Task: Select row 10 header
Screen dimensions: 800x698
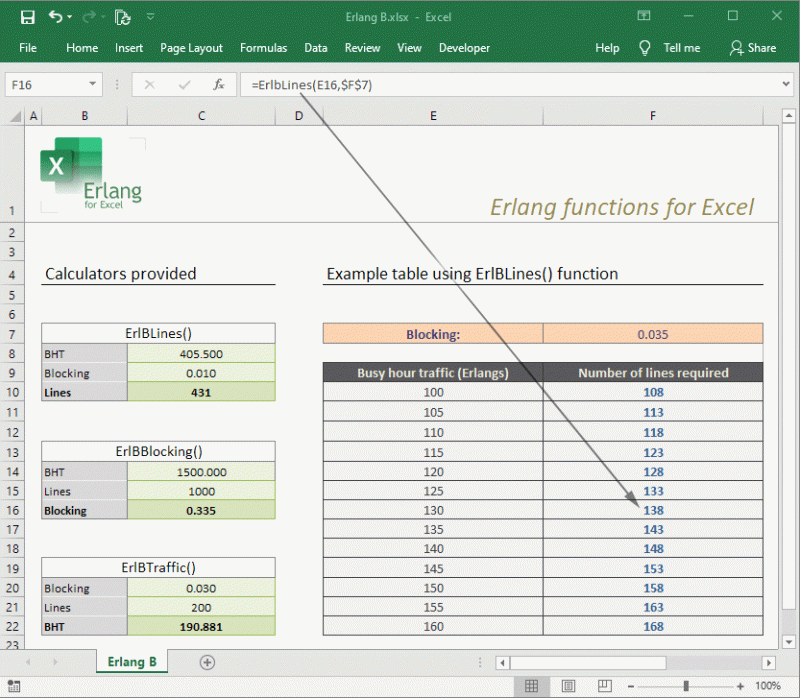Action: [12, 392]
